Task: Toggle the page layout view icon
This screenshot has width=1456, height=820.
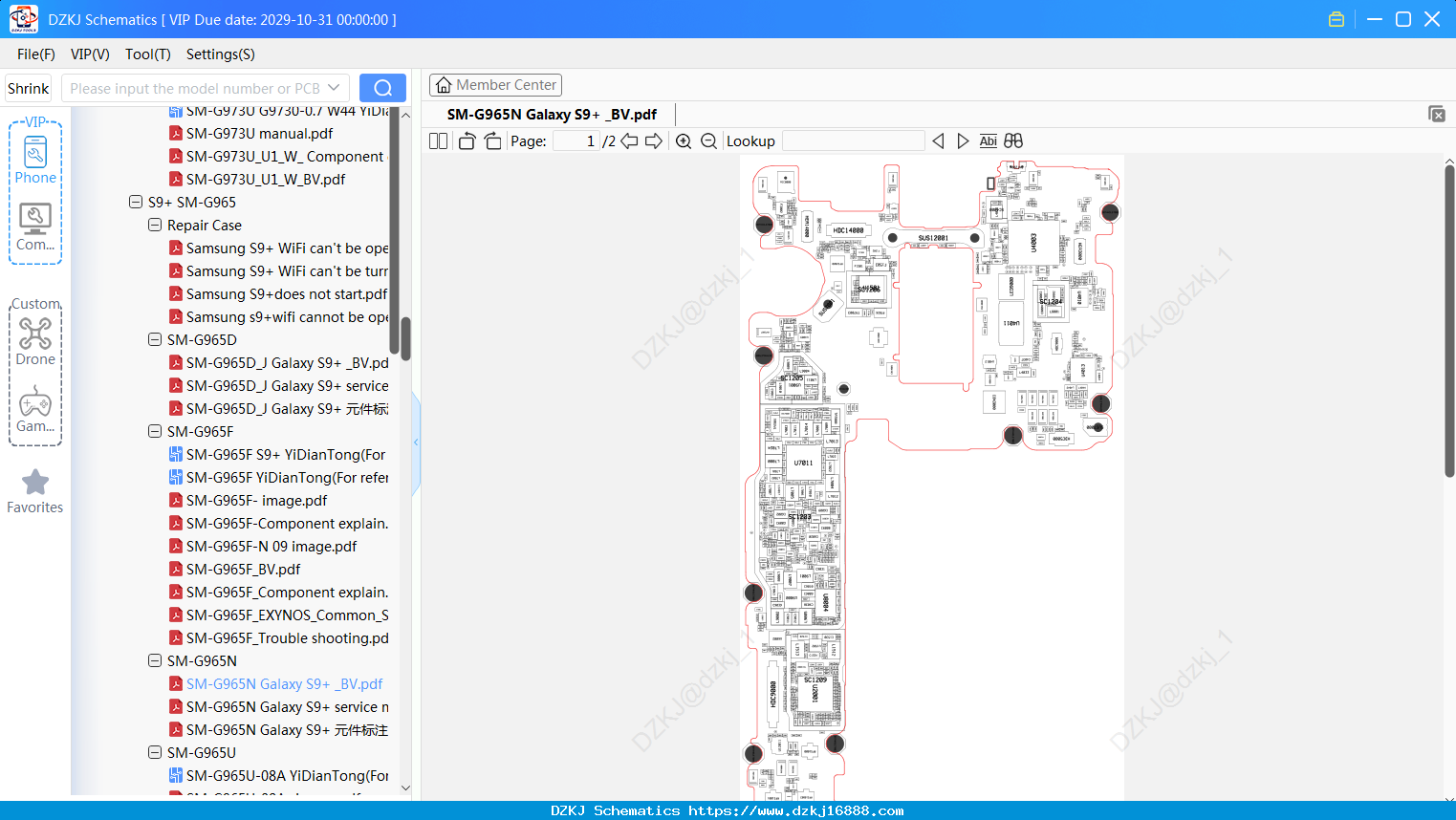Action: click(x=438, y=141)
